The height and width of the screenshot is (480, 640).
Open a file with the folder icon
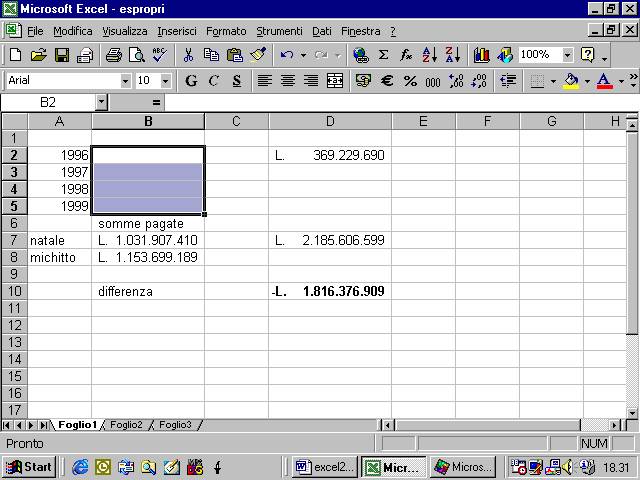[38, 55]
